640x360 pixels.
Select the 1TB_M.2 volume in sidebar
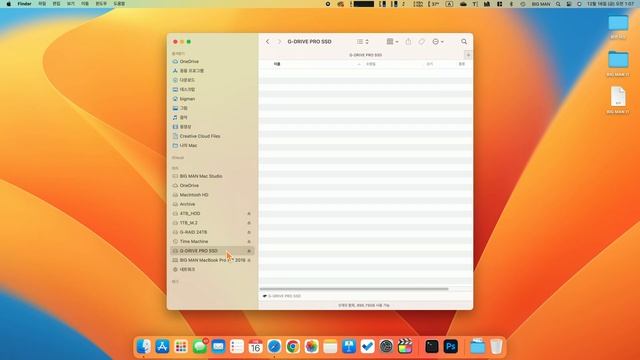pyautogui.click(x=189, y=223)
